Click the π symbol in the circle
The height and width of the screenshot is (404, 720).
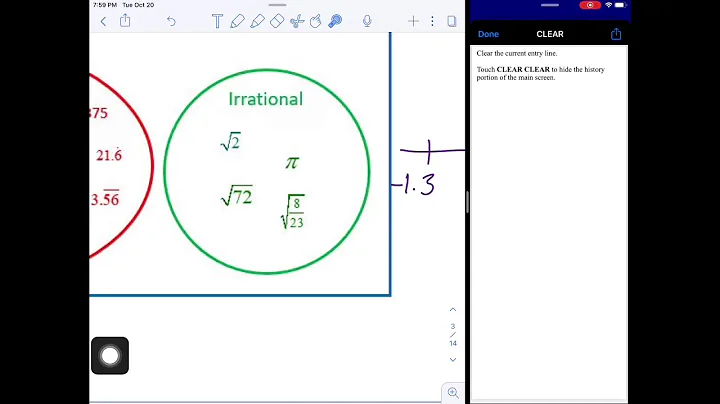[x=292, y=162]
